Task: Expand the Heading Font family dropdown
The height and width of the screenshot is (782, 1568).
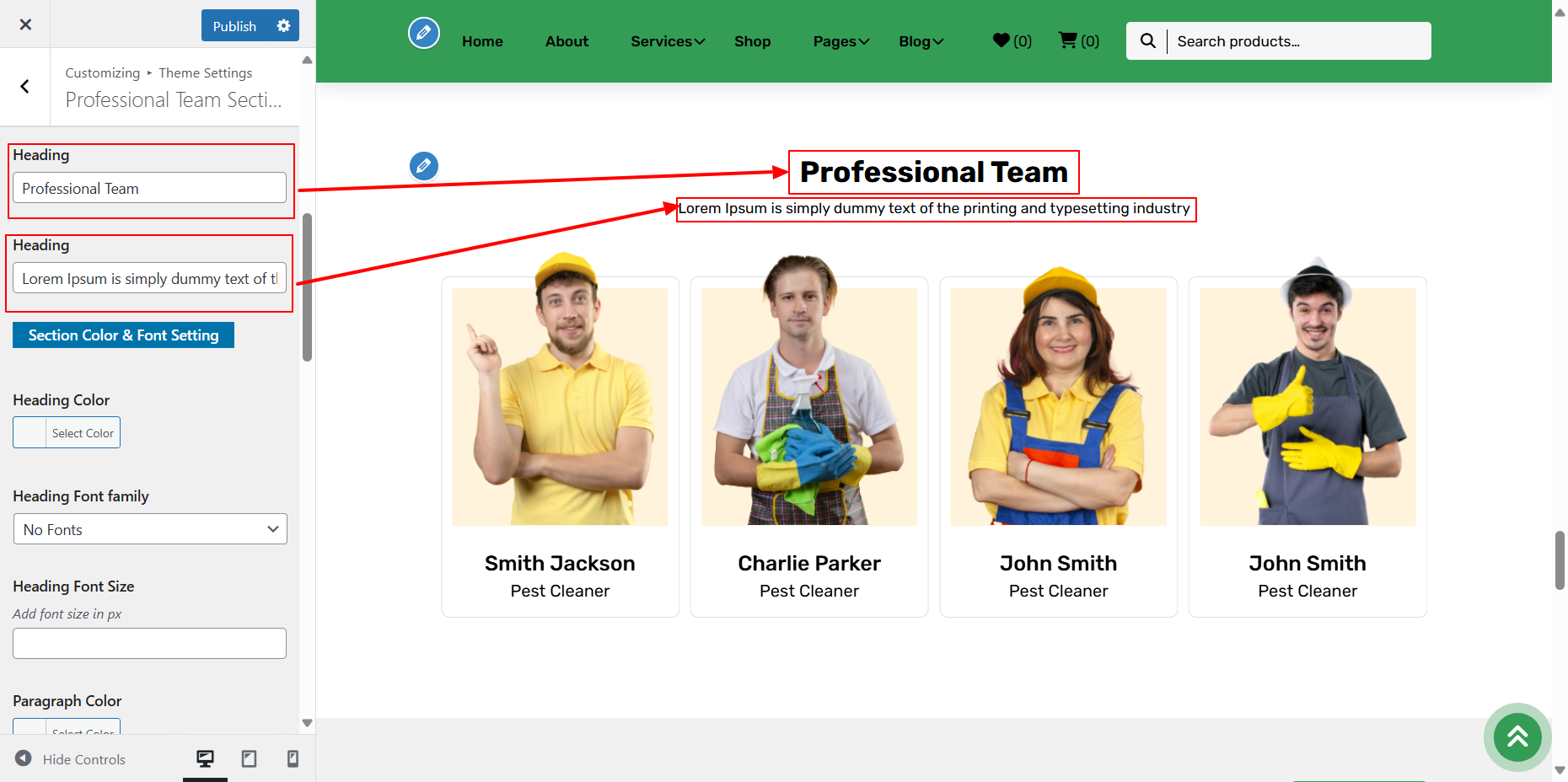Action: tap(150, 529)
